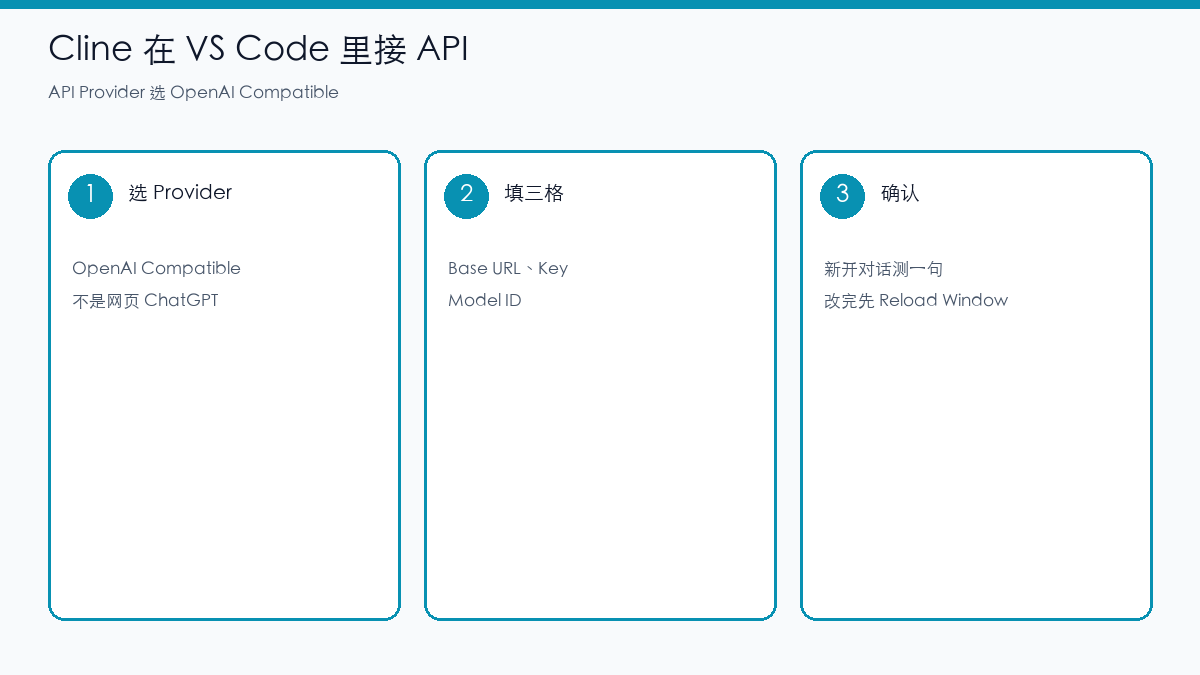Click the text 'Base URL、Key'
This screenshot has width=1200, height=675.
508,268
